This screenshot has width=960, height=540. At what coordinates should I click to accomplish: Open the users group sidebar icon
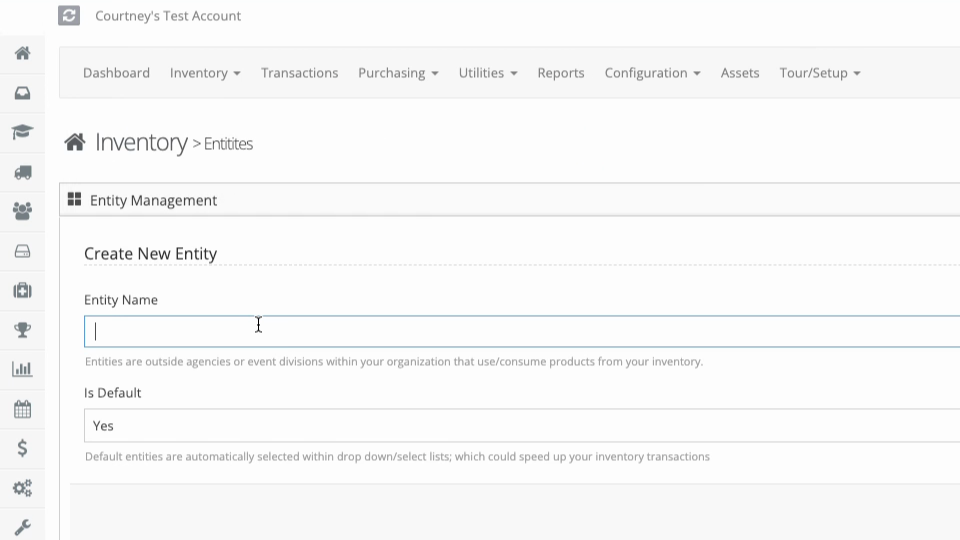tap(23, 211)
